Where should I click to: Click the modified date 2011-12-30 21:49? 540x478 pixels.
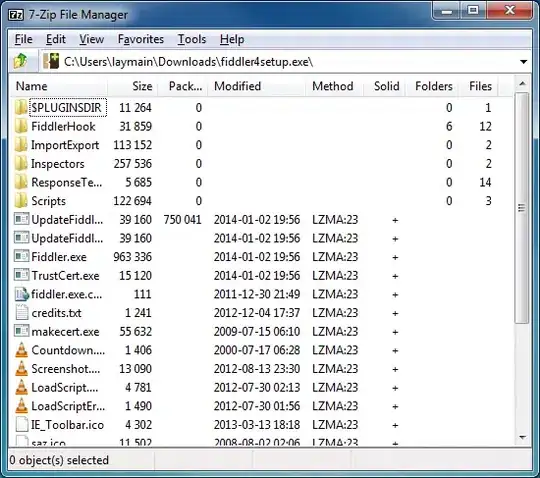click(257, 294)
